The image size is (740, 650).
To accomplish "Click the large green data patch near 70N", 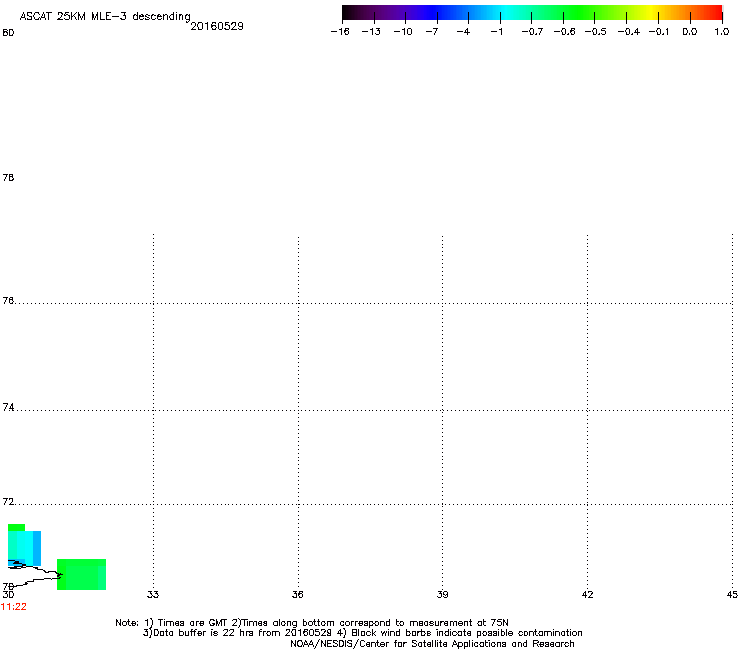I will [x=81, y=574].
